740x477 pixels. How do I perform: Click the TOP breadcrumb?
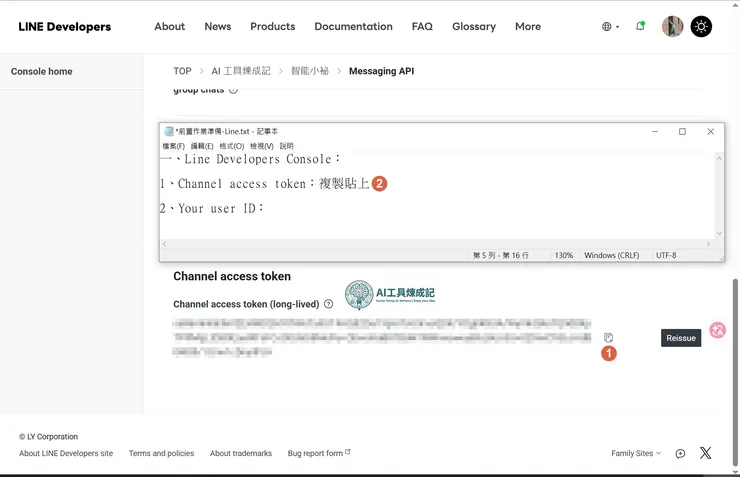pos(182,71)
